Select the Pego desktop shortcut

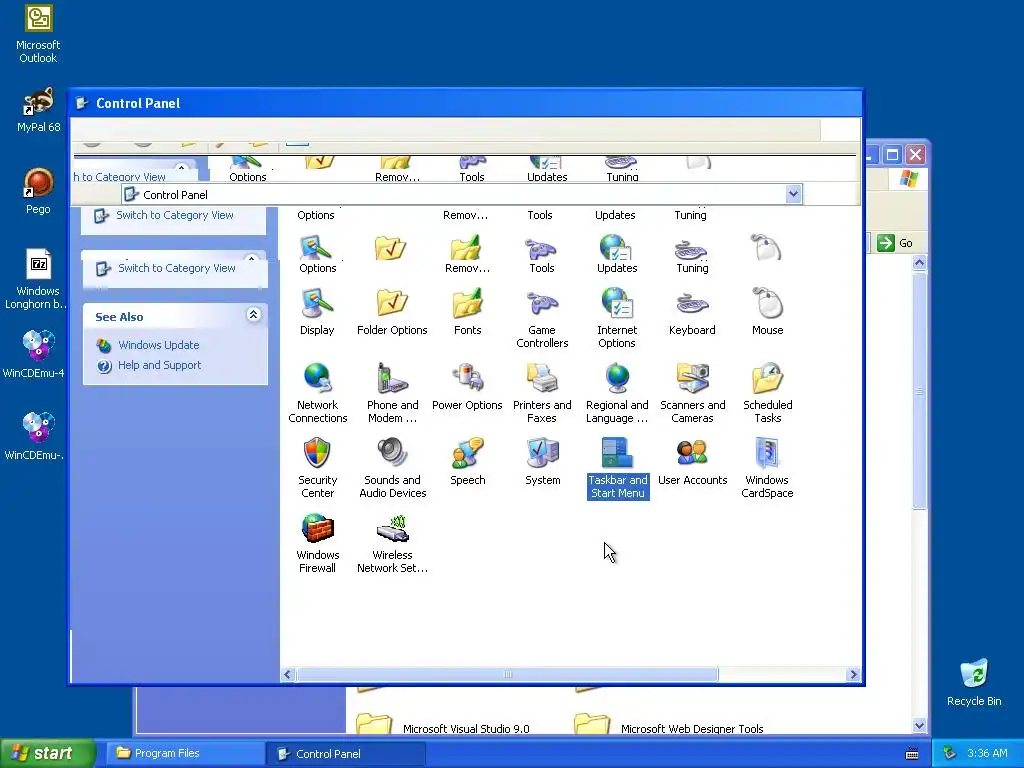[38, 191]
